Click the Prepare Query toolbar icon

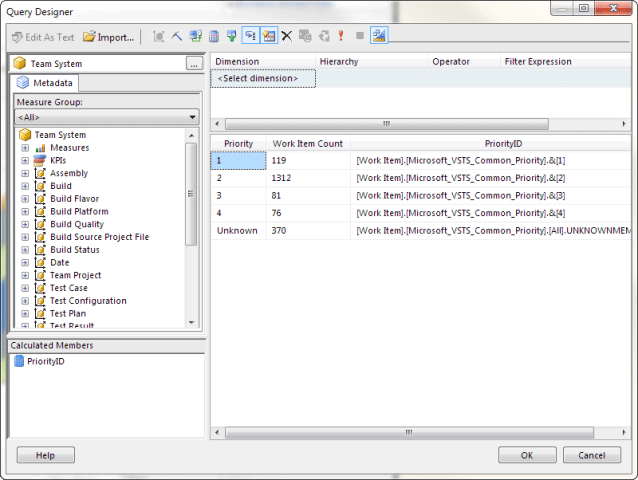[x=324, y=36]
